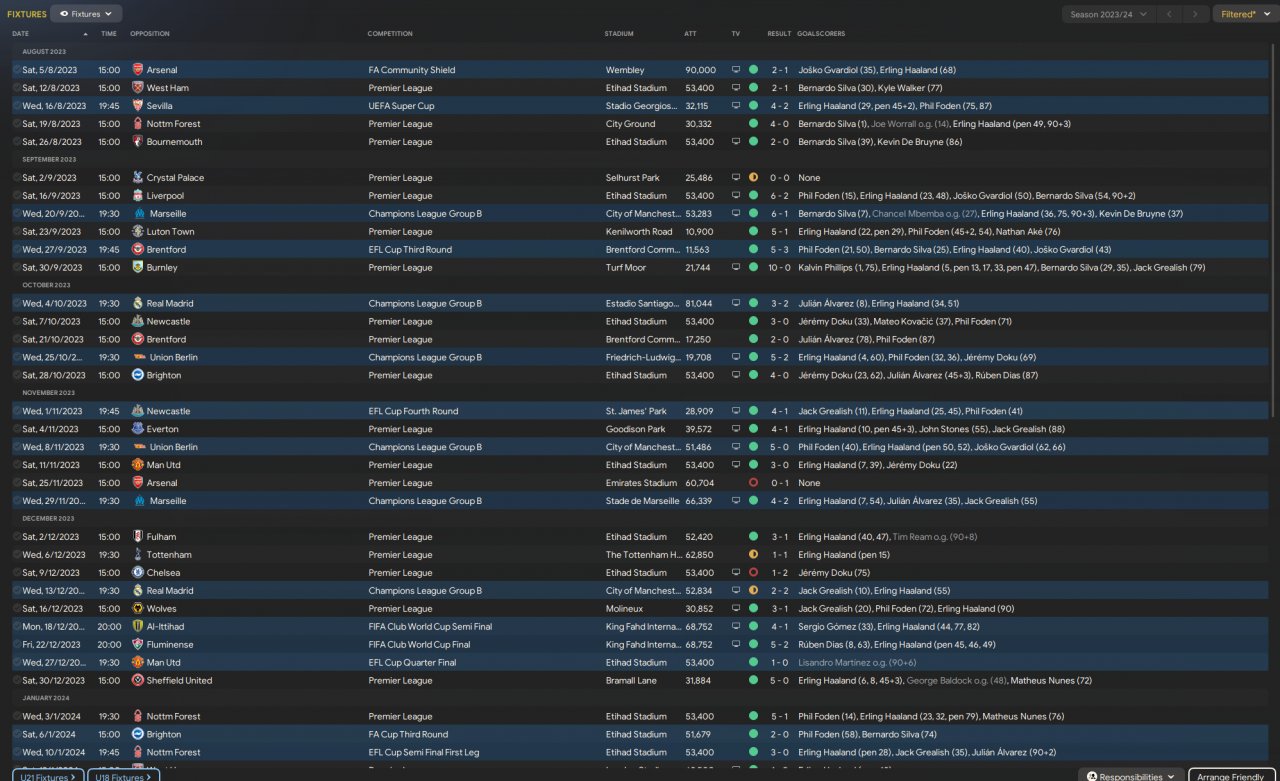This screenshot has height=781, width=1280.
Task: Click the Arsenal badge in the FA Community Shield row
Action: [138, 70]
